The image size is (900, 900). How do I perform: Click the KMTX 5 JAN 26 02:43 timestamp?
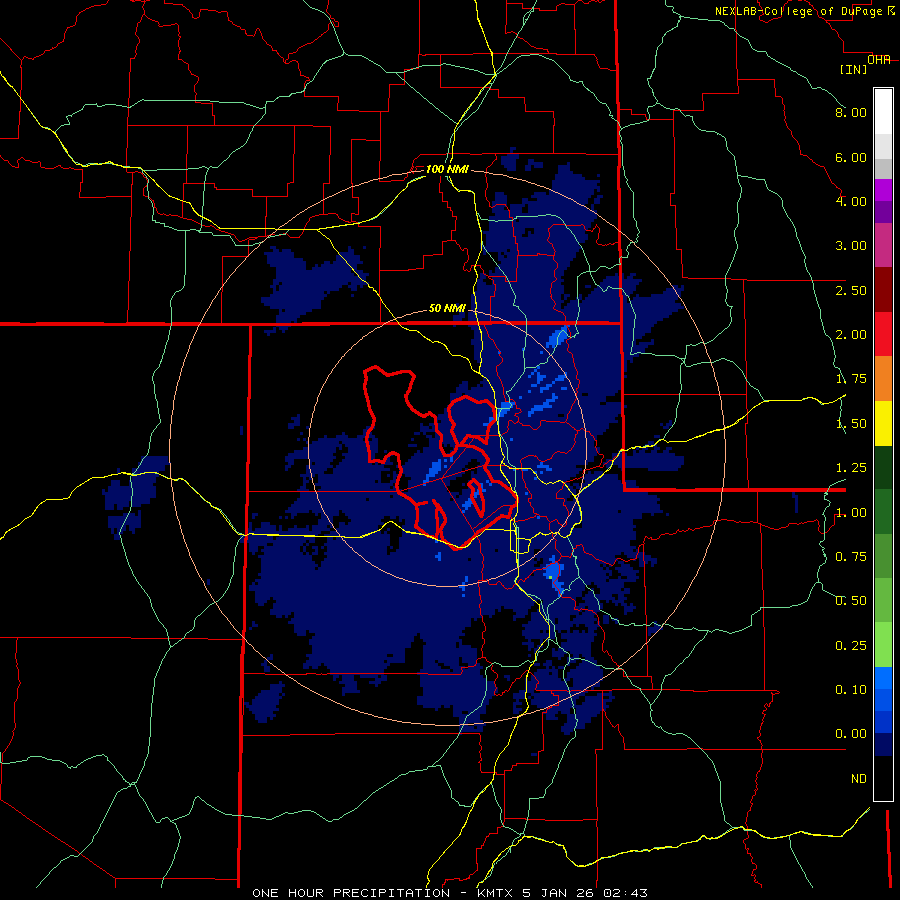pyautogui.click(x=562, y=893)
